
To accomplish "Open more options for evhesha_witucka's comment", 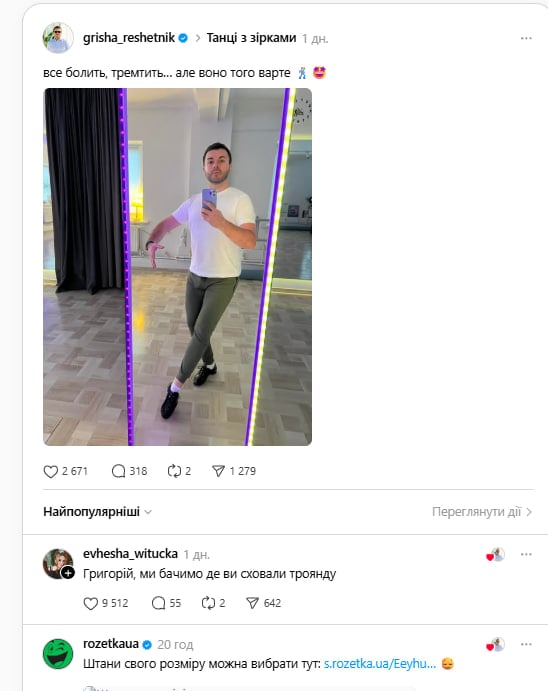I will (x=526, y=554).
